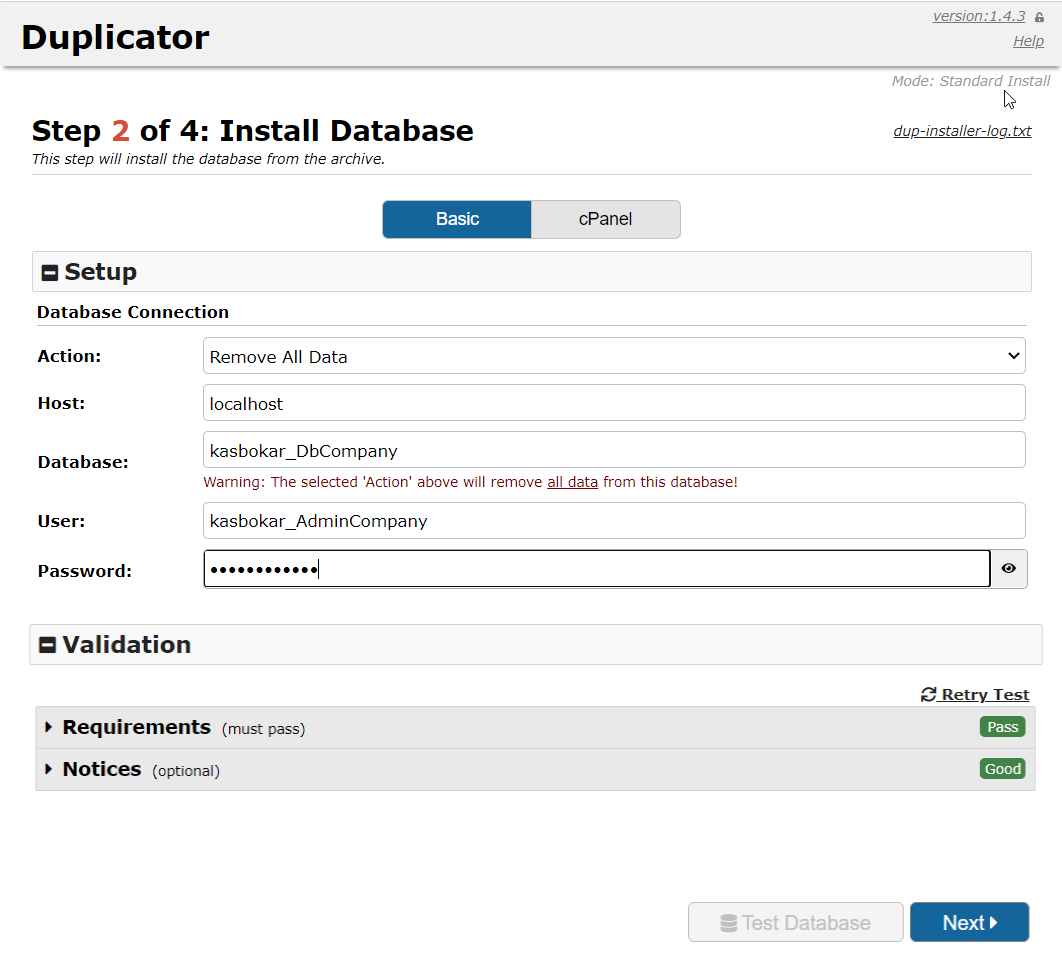Click the Test Database button
Viewport: 1062px width, 956px height.
click(795, 922)
